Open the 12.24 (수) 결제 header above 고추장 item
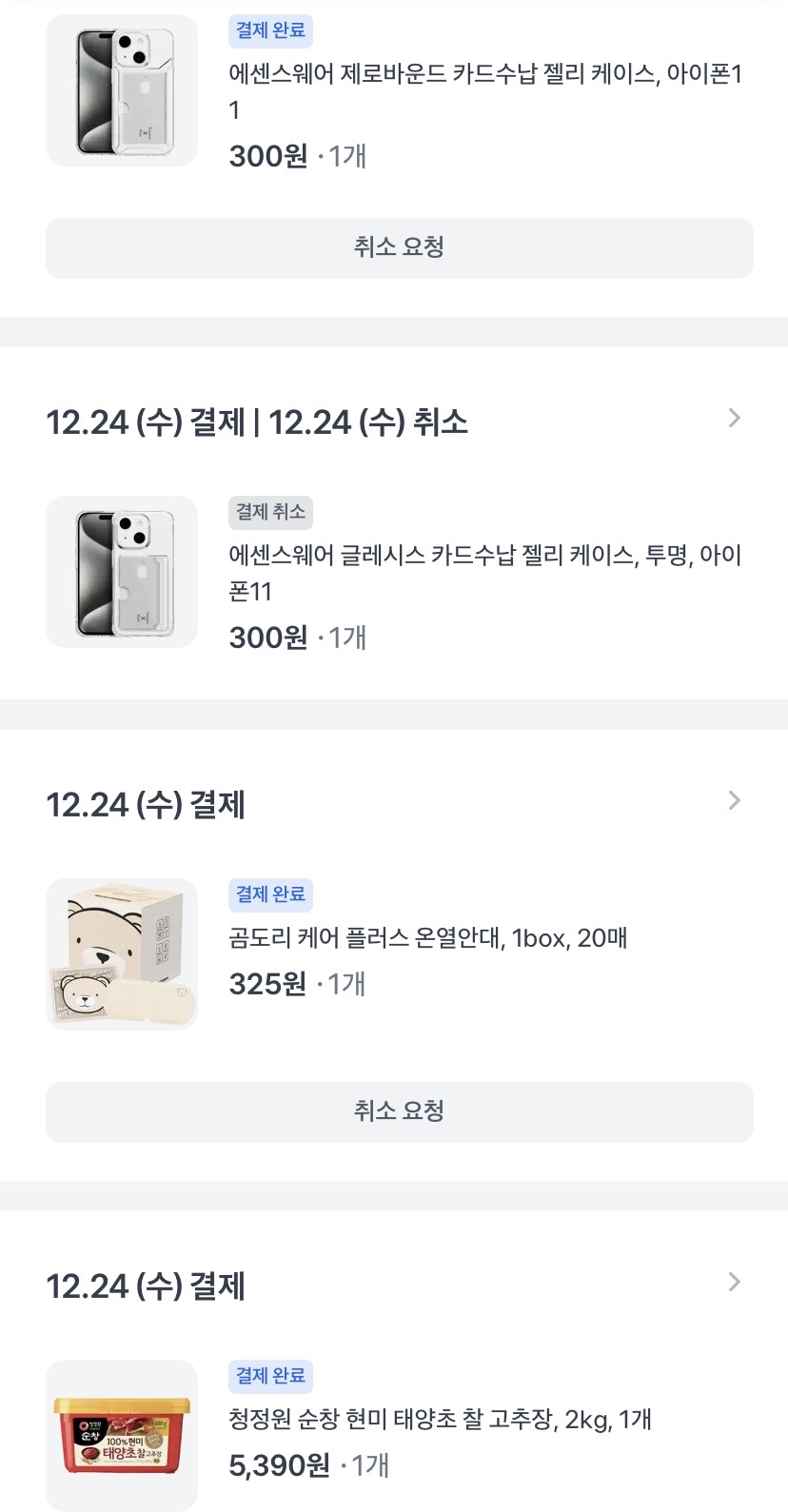Viewport: 788px width, 1512px height. [146, 1286]
